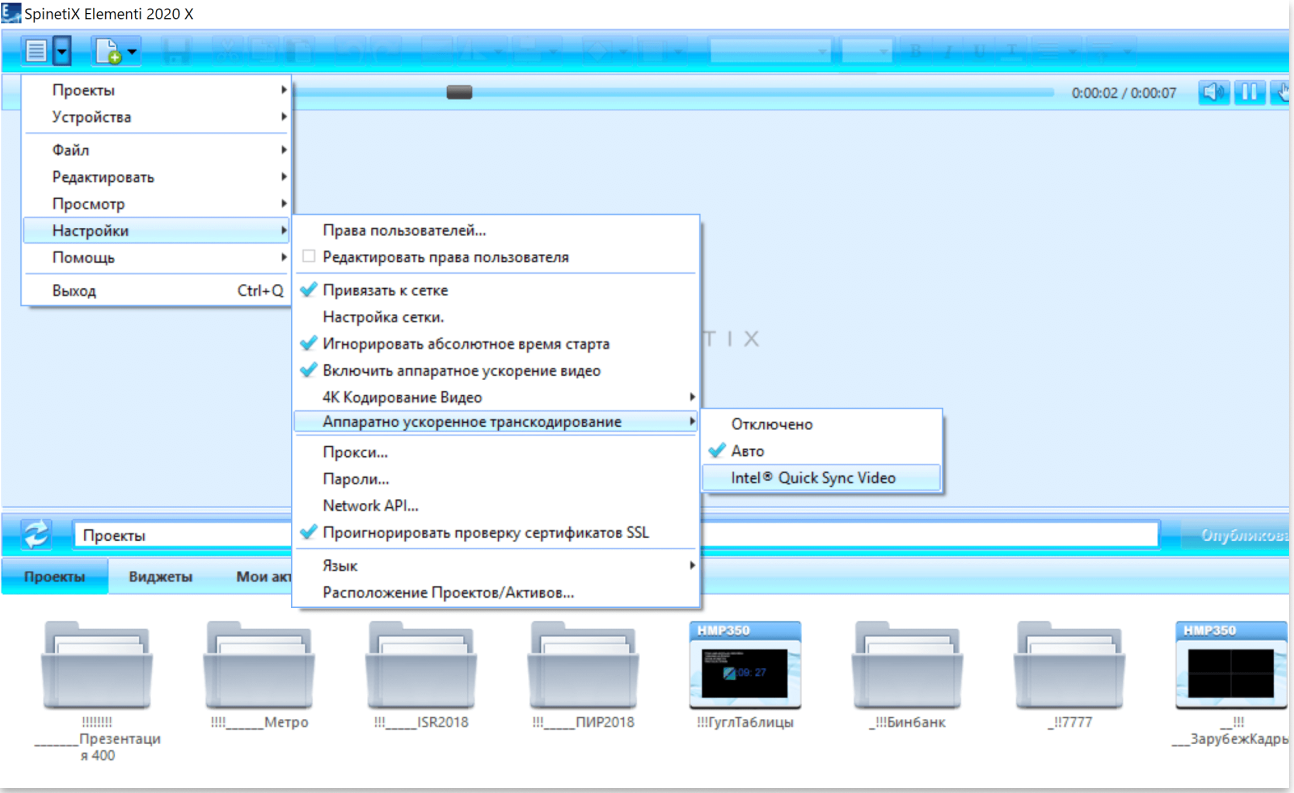Mute audio with the speaker icon
1294x793 pixels.
[1214, 93]
